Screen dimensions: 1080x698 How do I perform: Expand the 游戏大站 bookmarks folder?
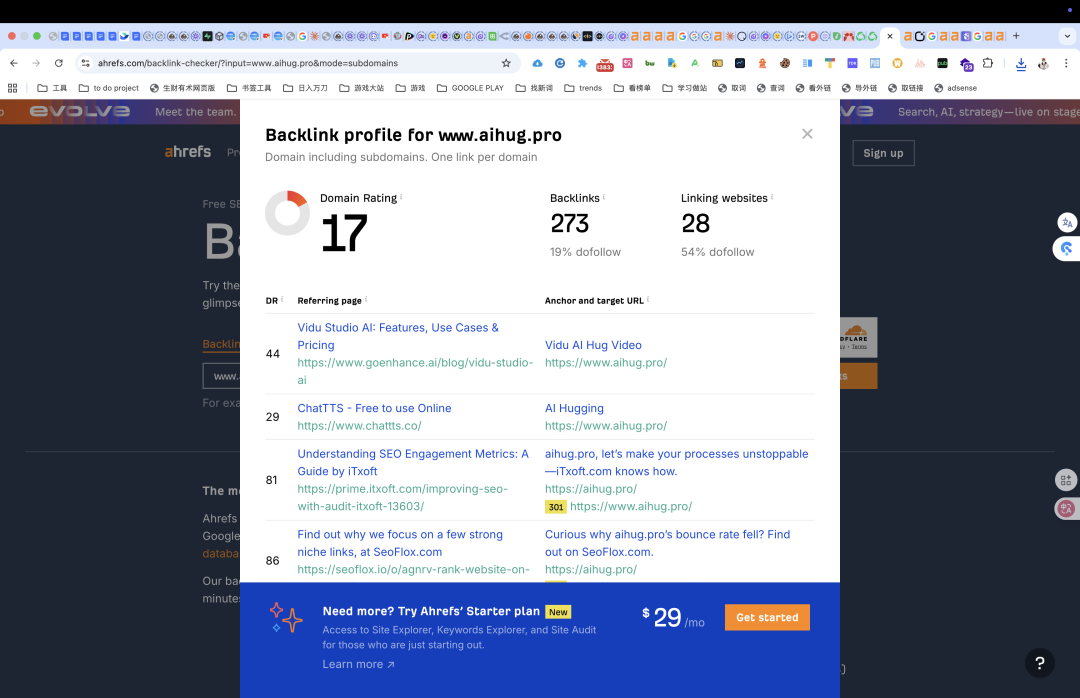[362, 88]
